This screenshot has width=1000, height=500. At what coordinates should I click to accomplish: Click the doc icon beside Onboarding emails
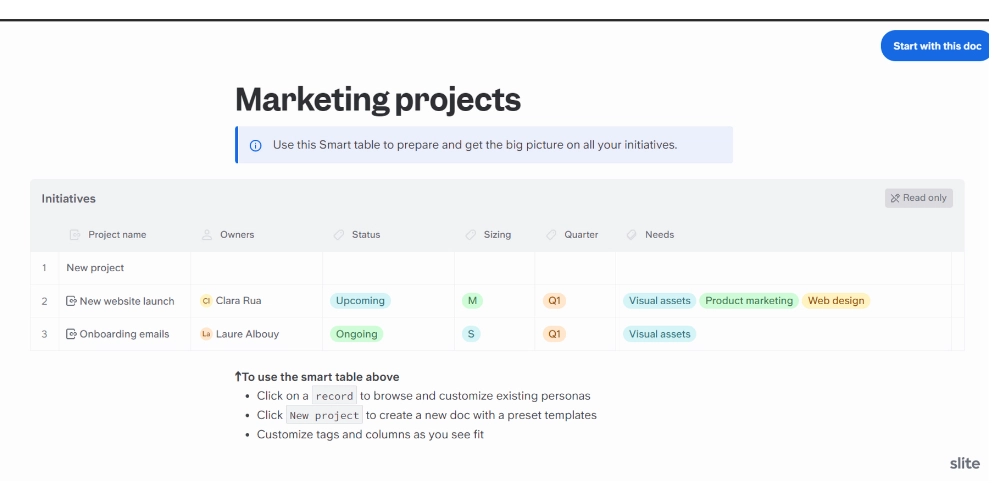pos(71,334)
